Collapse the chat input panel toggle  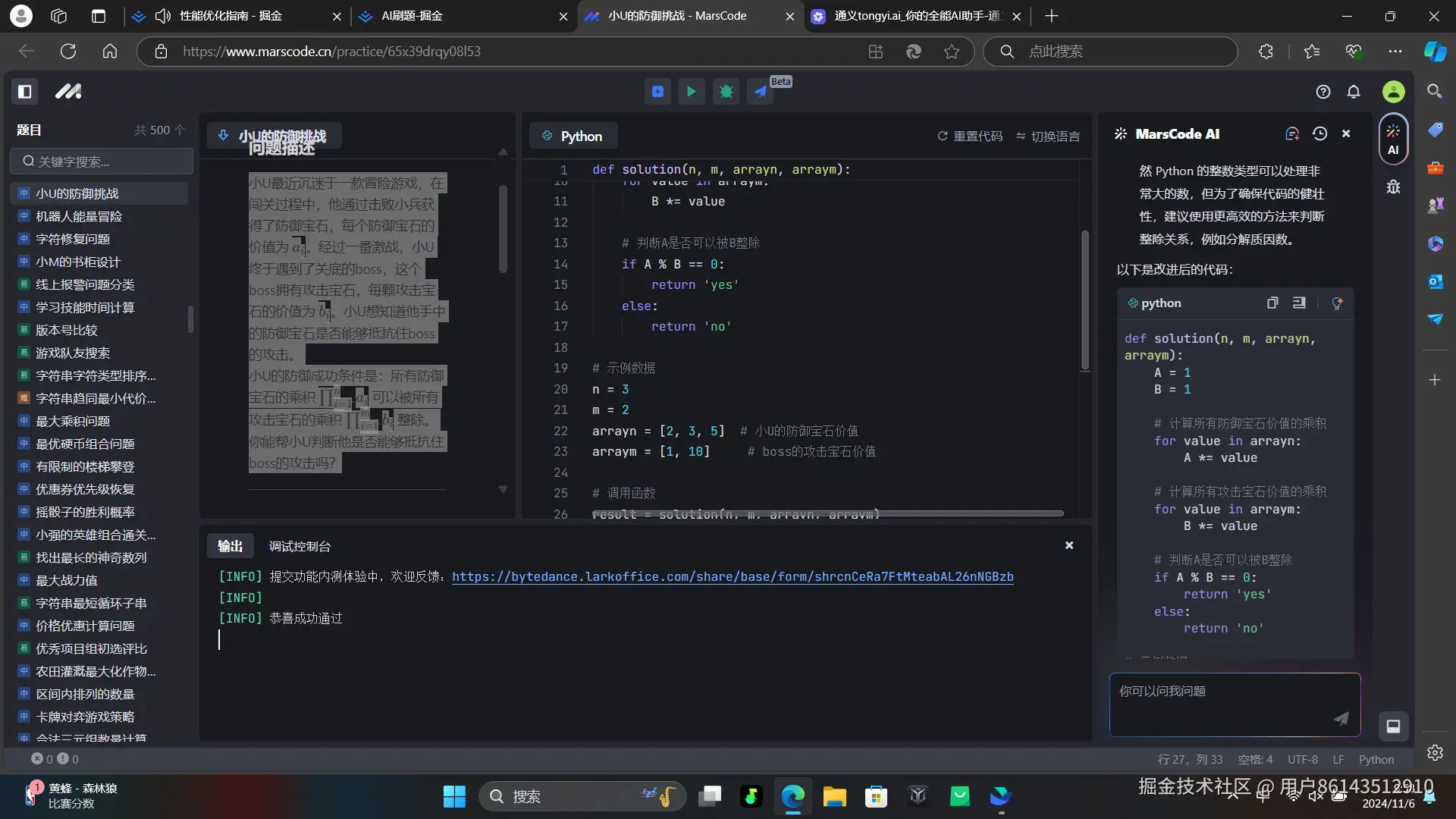[x=1393, y=726]
